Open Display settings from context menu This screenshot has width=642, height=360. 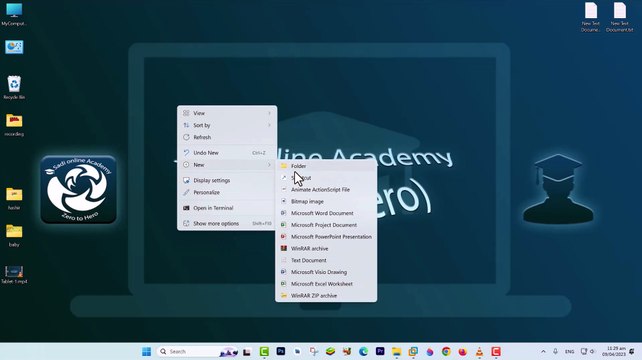(227, 180)
